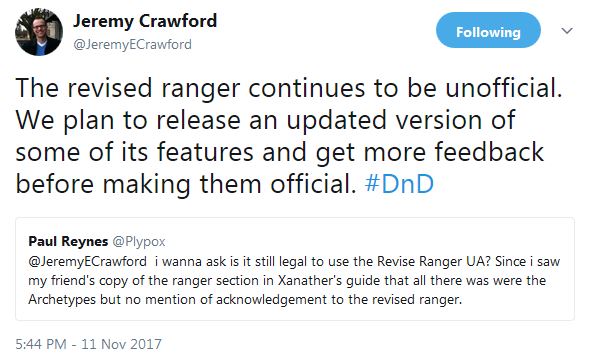This screenshot has width=592, height=364.
Task: Follow the #DnD hashtag link
Action: [x=399, y=184]
